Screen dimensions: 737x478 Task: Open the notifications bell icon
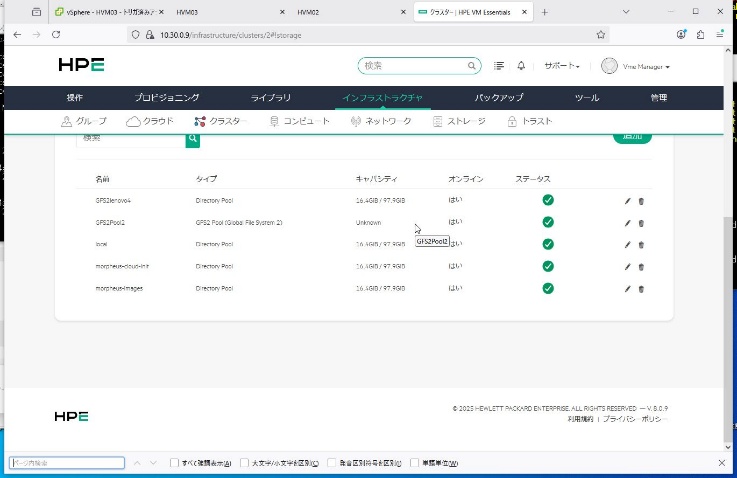(x=521, y=66)
